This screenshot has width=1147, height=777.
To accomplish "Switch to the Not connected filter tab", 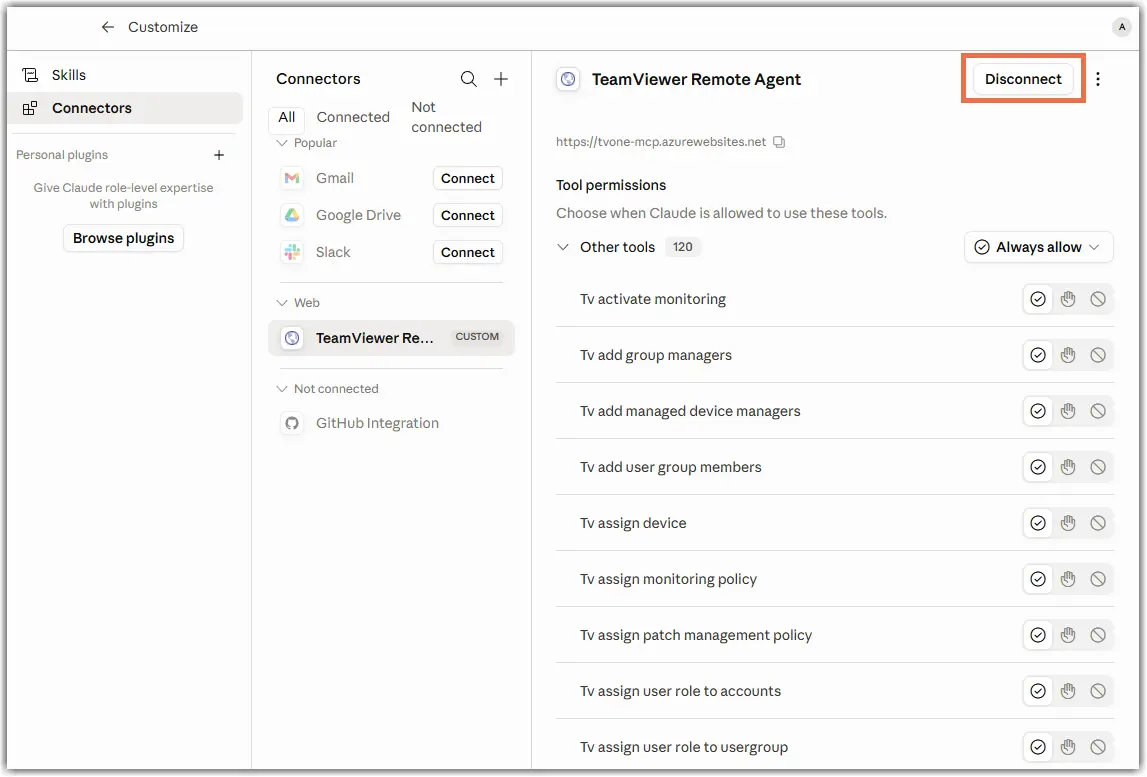I will coord(446,117).
